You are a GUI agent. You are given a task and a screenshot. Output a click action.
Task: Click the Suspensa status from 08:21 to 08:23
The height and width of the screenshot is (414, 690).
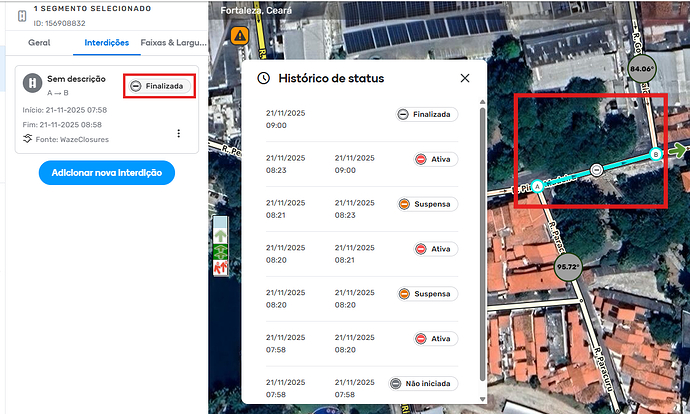point(426,203)
